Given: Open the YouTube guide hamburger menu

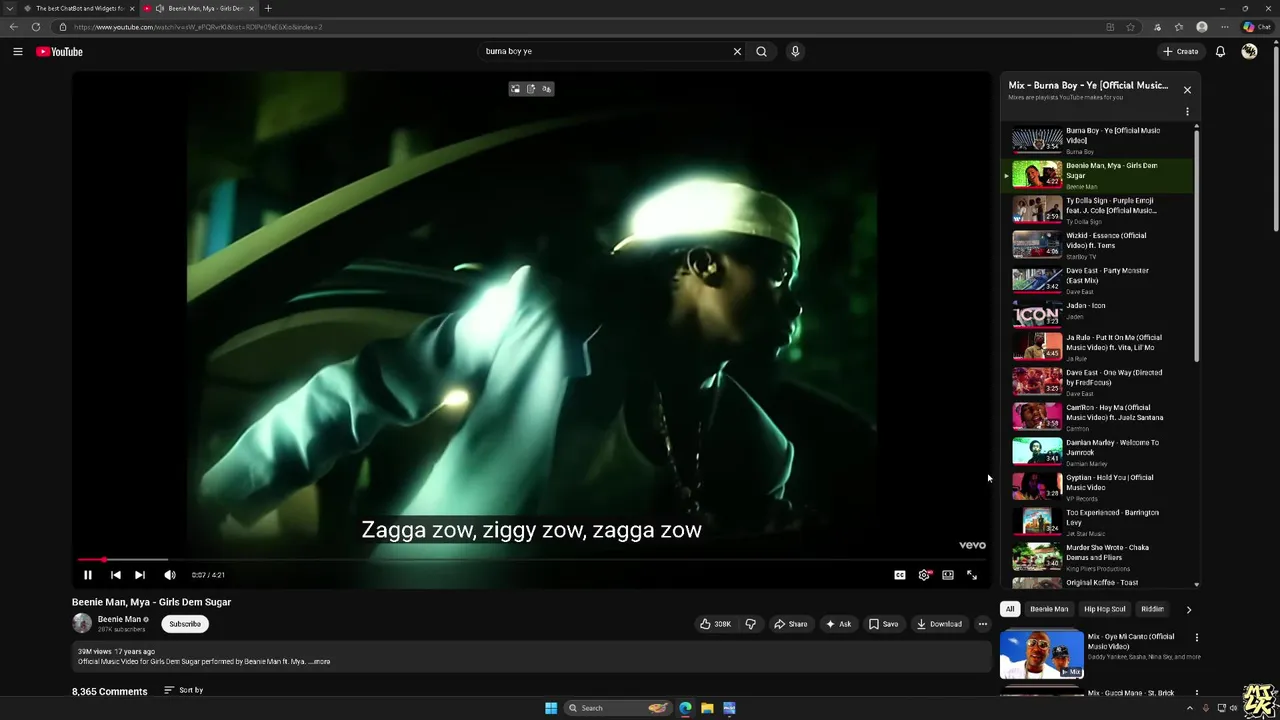Looking at the screenshot, I should click(x=18, y=52).
